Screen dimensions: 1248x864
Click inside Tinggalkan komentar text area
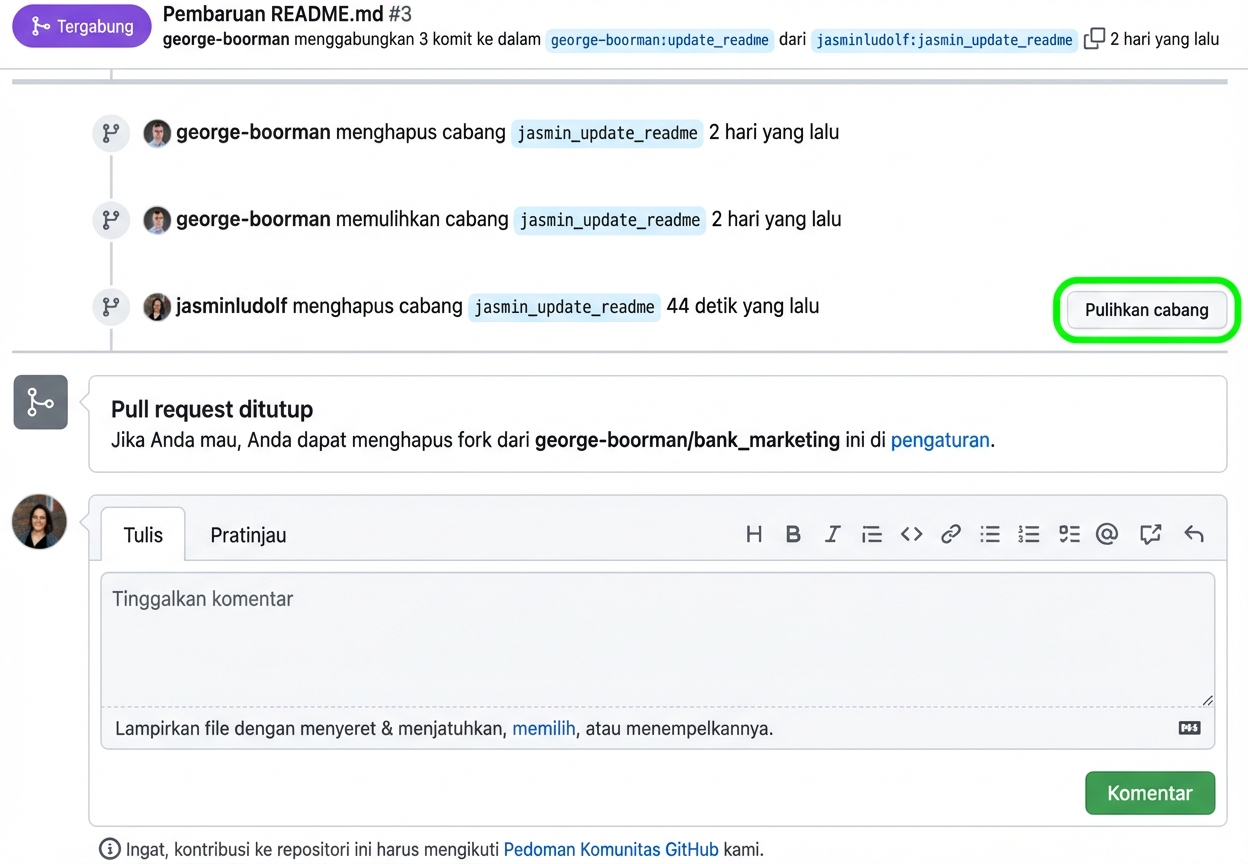658,640
